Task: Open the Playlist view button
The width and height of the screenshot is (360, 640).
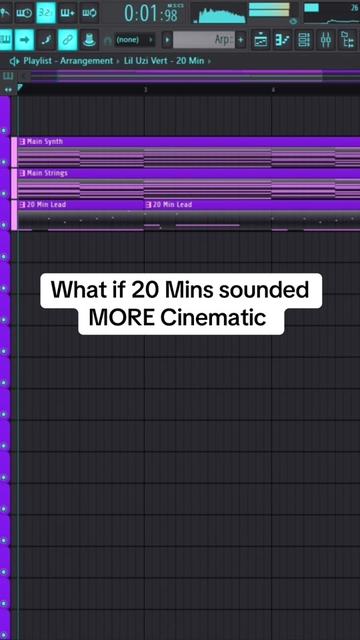Action: pyautogui.click(x=260, y=40)
